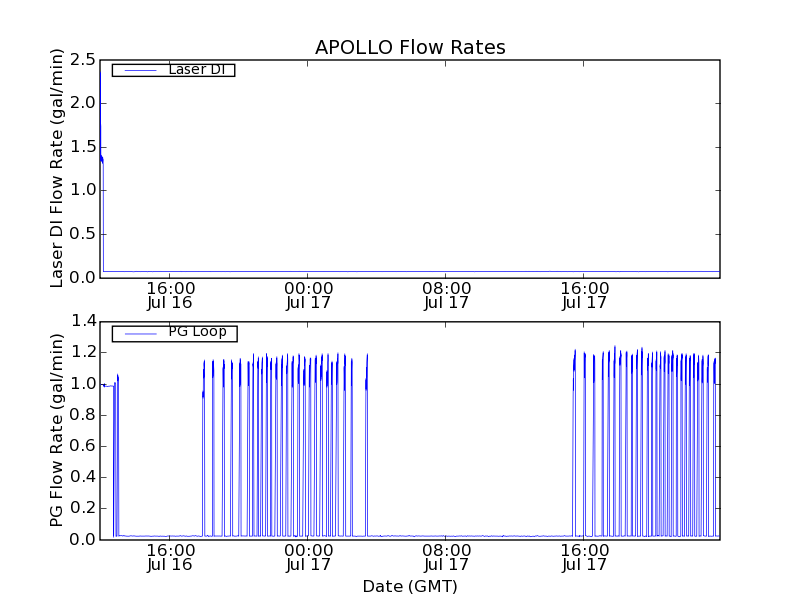
Task: Click the Laser DI Flow Rate y-axis label
Action: (57, 168)
